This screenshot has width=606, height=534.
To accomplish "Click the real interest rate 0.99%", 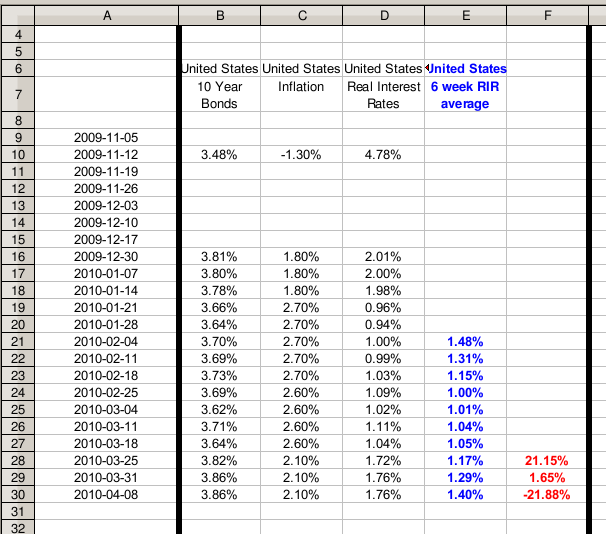I will pos(383,359).
